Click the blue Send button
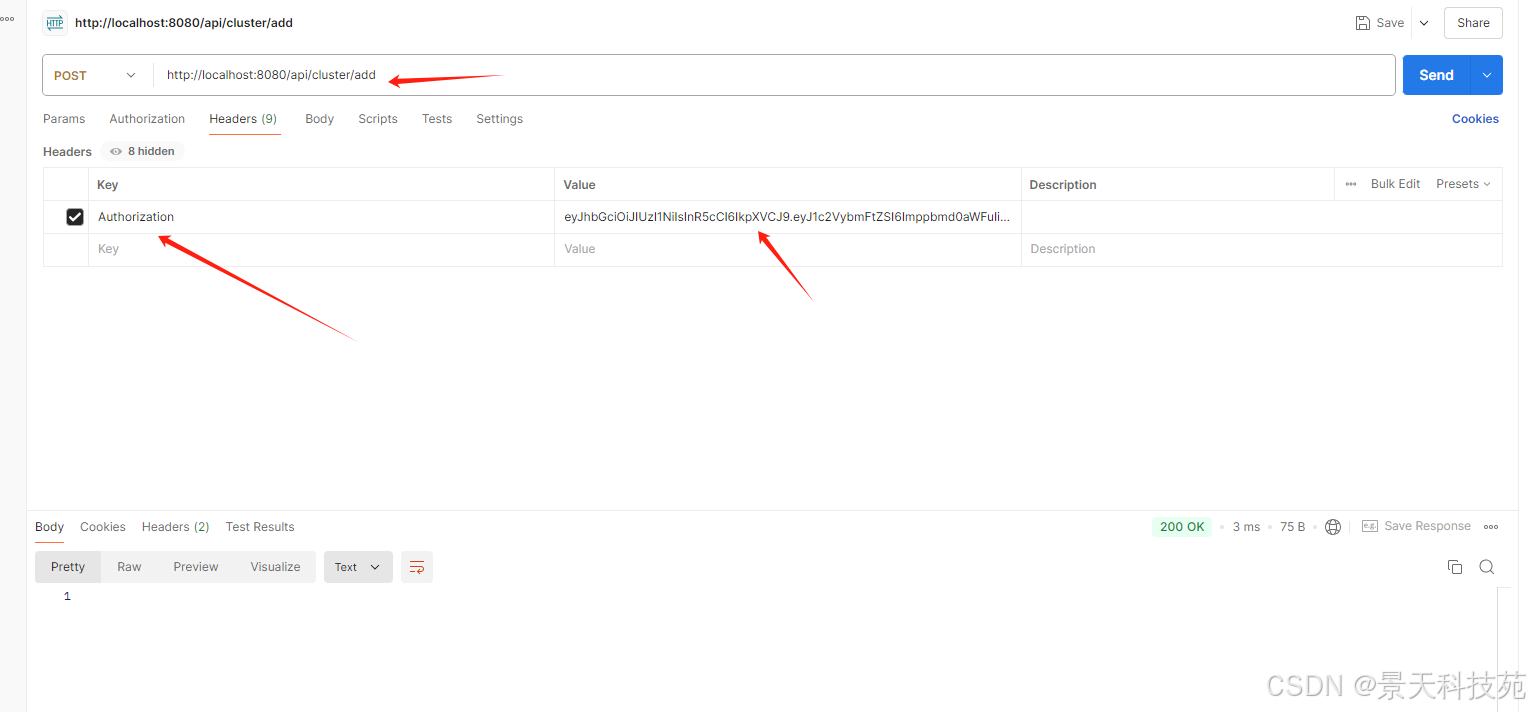This screenshot has height=712, width=1530. (x=1435, y=75)
